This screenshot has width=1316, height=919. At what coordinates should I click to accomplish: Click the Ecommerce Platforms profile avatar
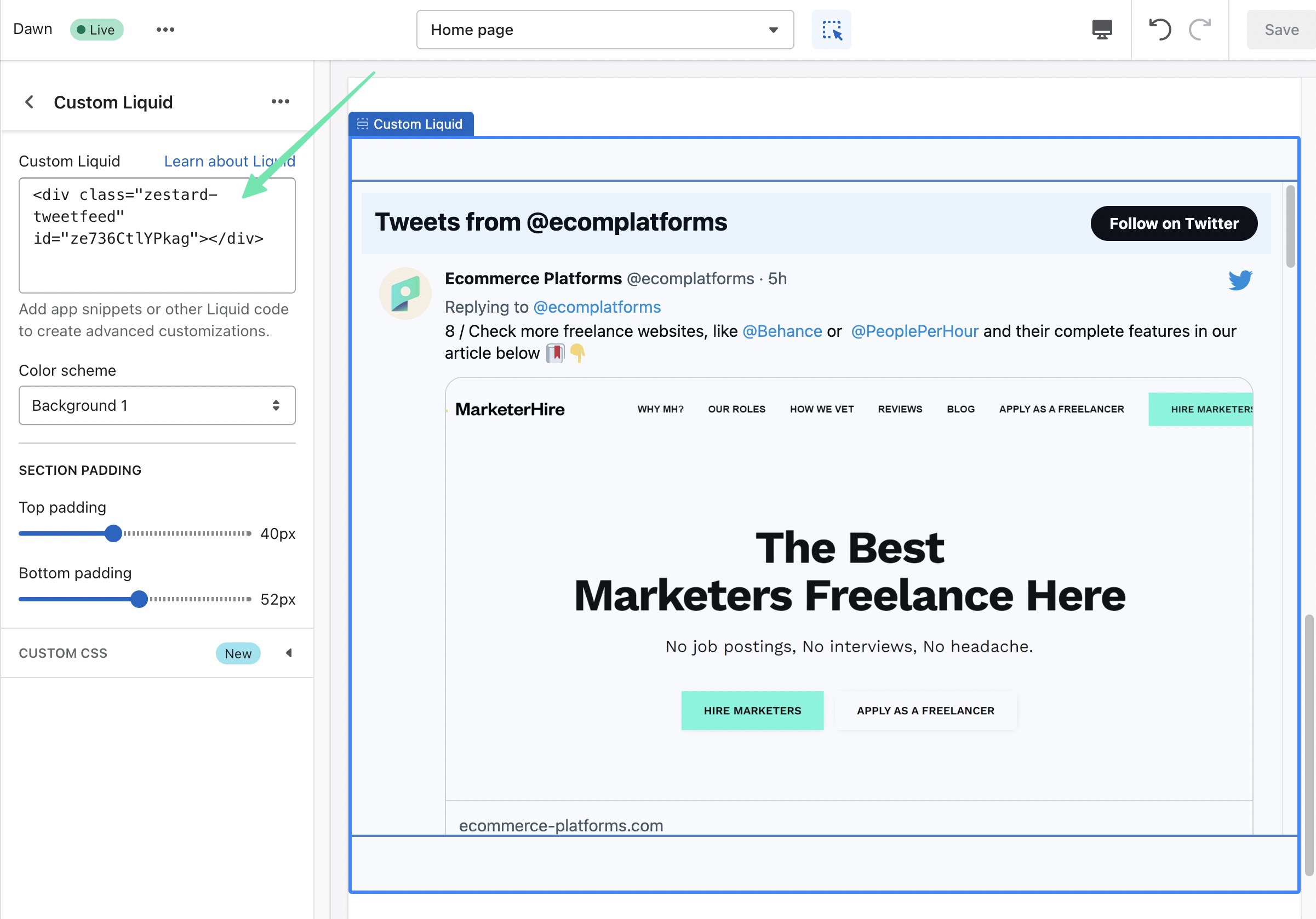pos(405,294)
